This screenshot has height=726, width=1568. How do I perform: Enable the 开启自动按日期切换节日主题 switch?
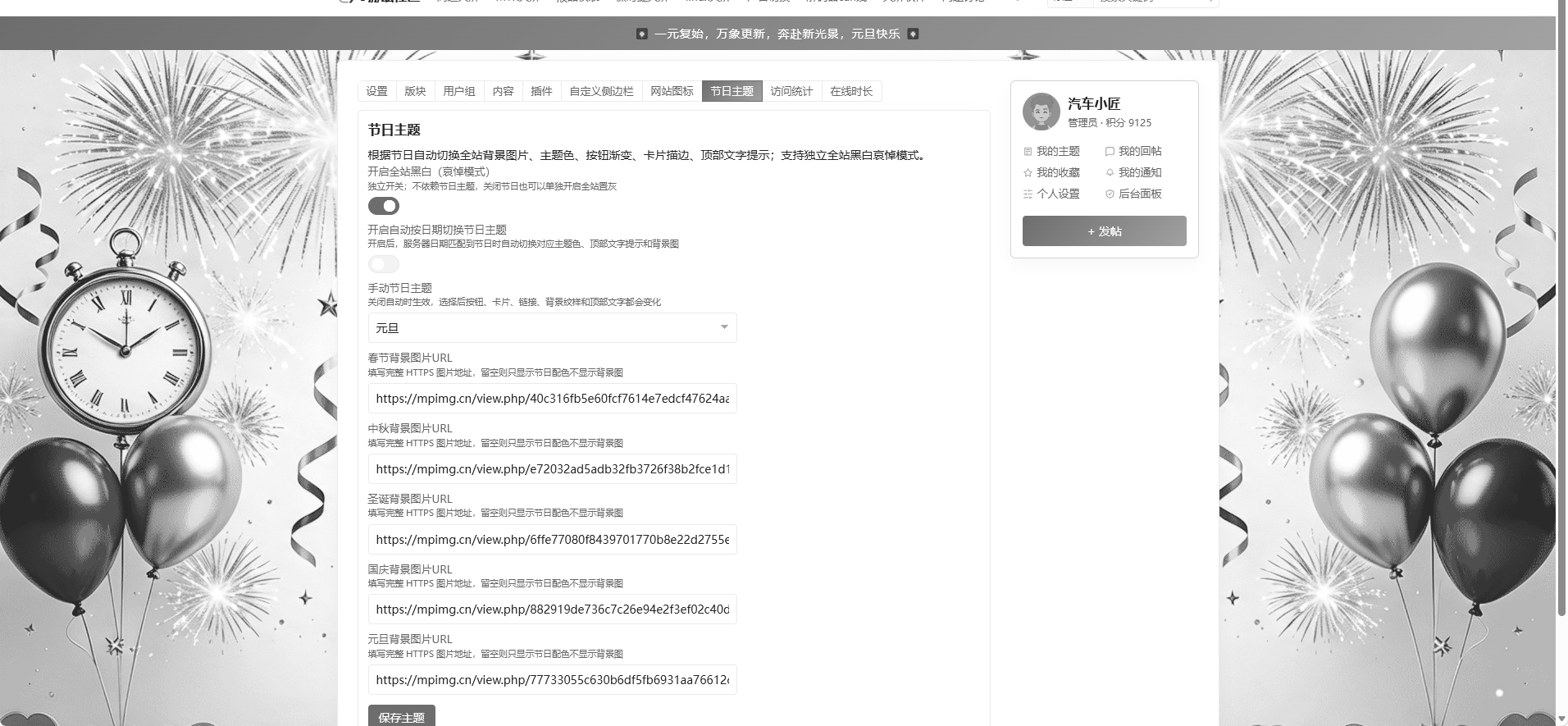(384, 264)
